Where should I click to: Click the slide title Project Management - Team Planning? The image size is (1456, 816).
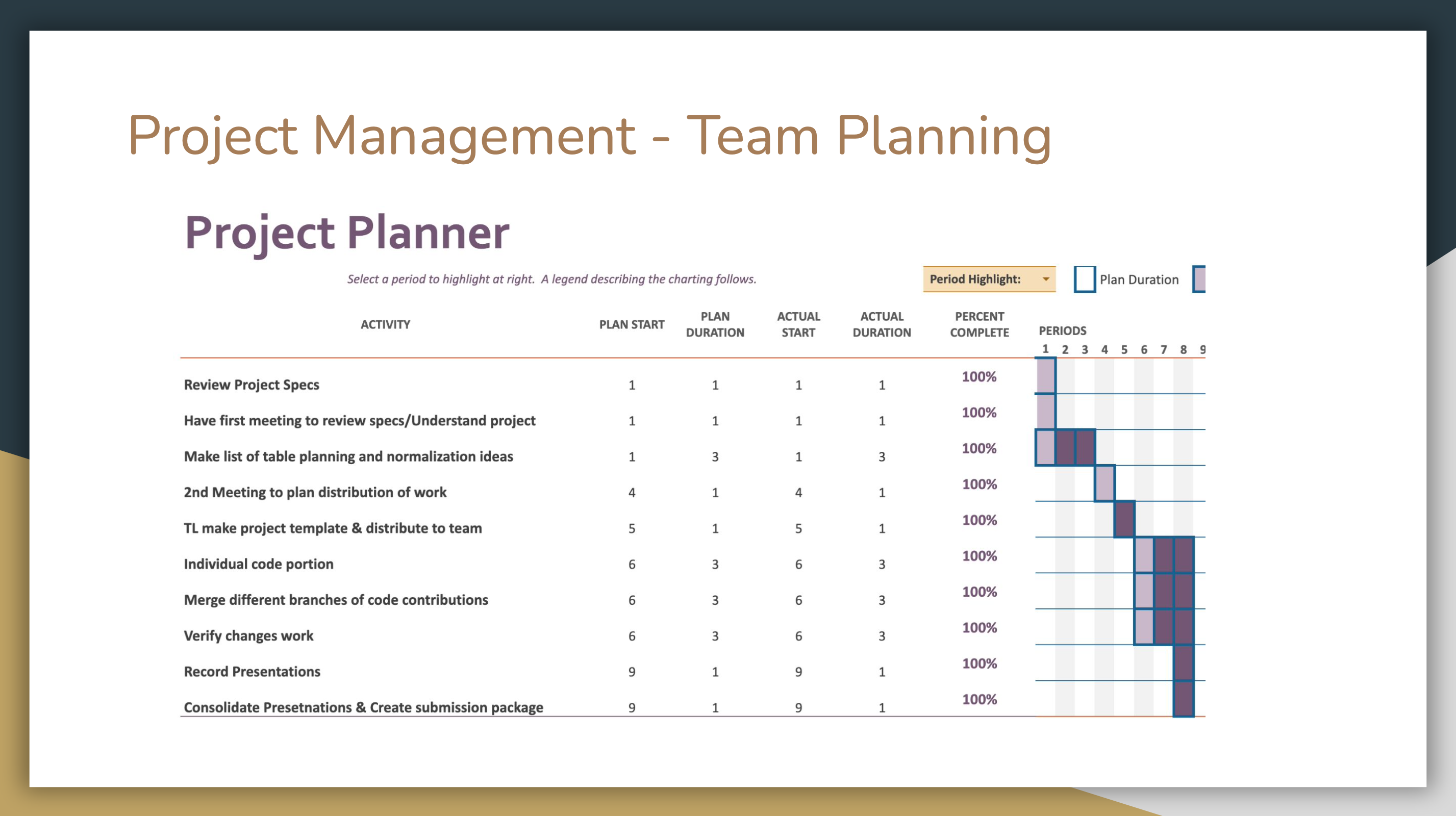point(589,135)
